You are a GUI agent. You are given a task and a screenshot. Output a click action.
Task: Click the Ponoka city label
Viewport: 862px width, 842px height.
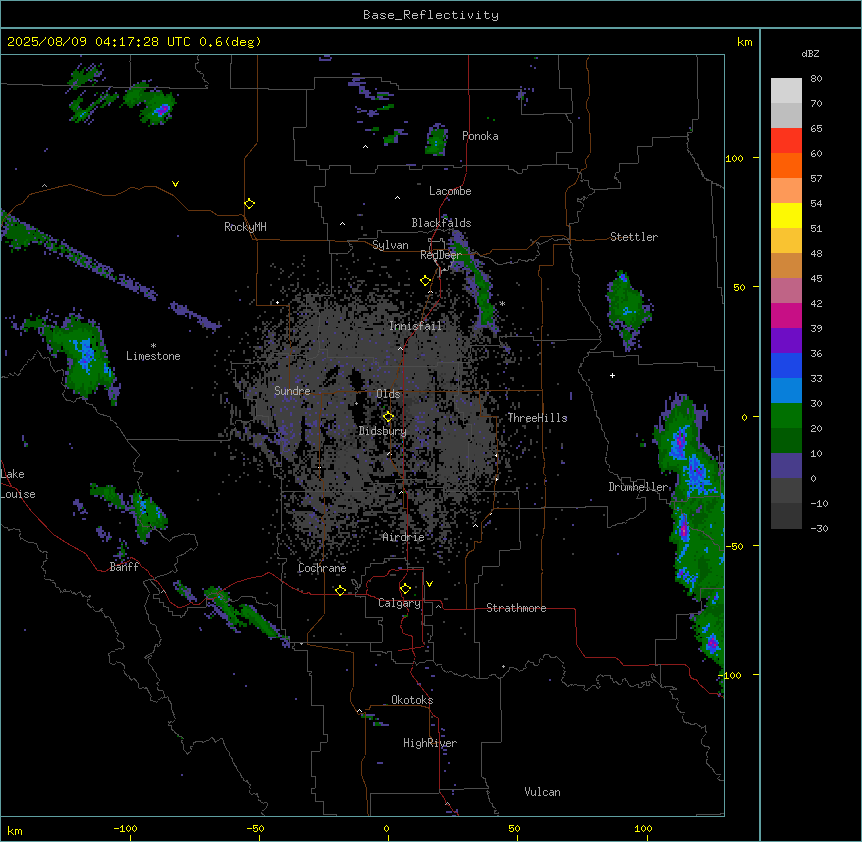[480, 136]
